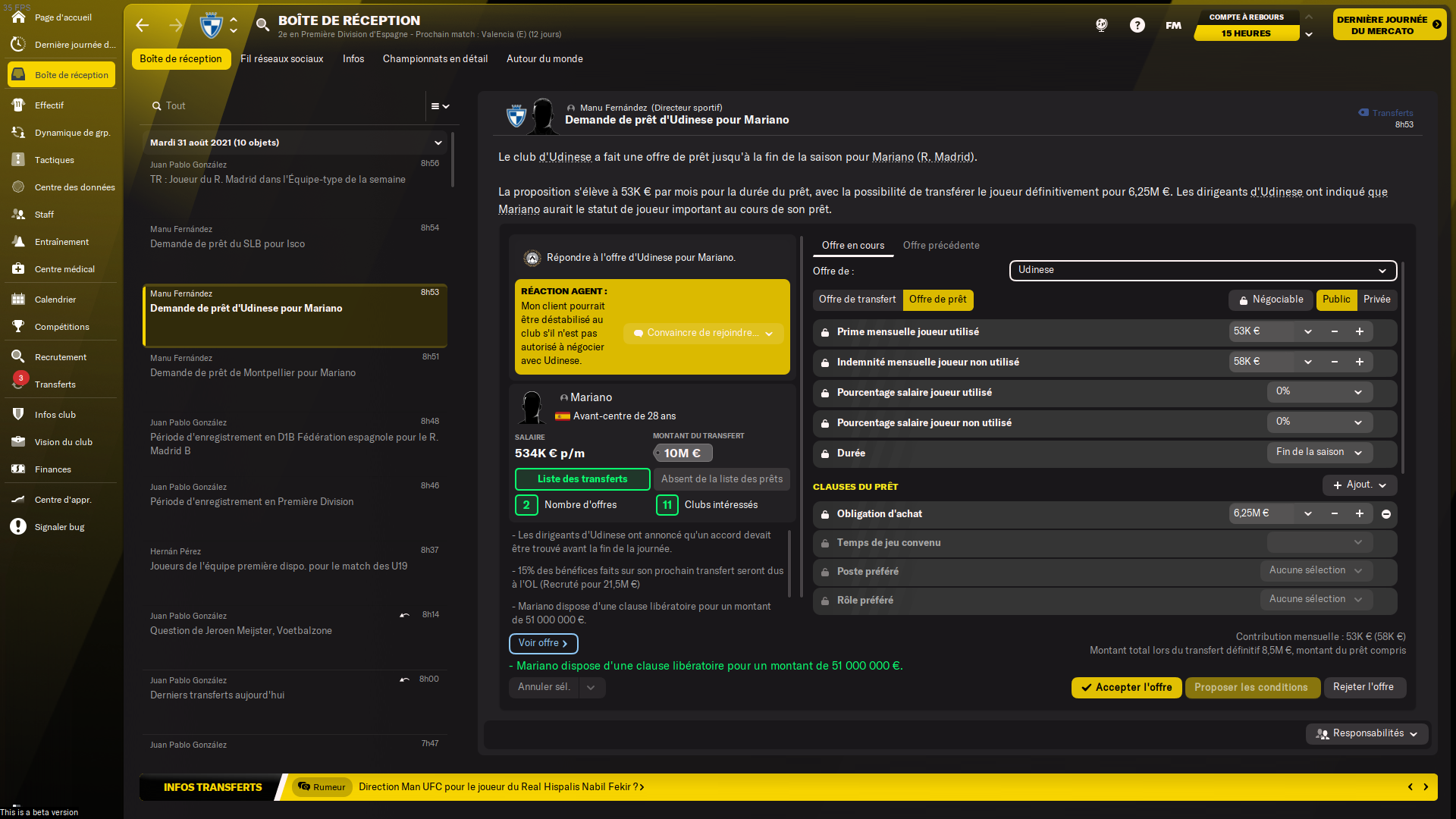This screenshot has height=819, width=1456.
Task: Open Centre des données icon
Action: tap(18, 187)
